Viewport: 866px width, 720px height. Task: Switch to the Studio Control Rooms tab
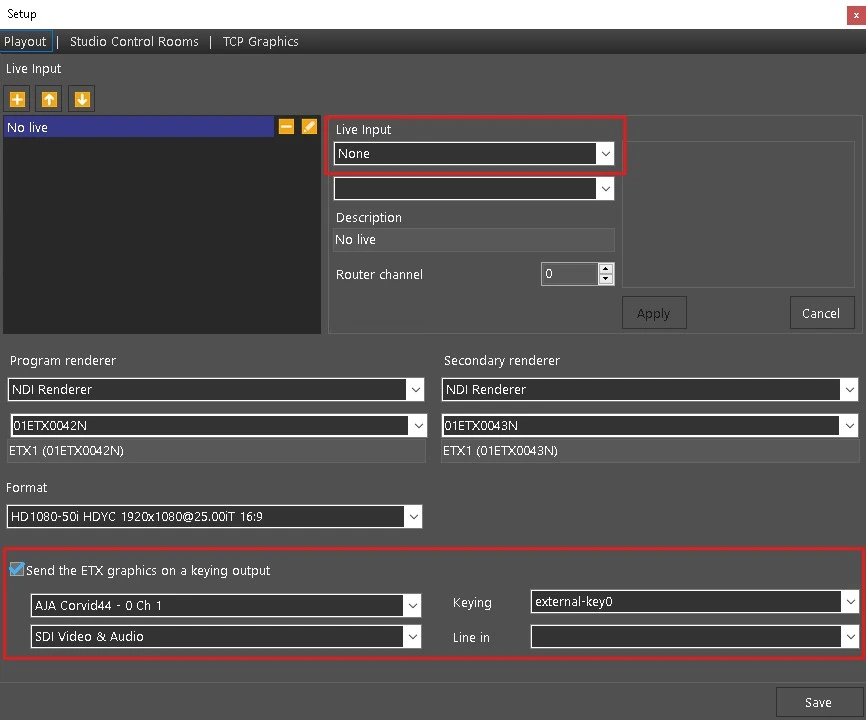(x=134, y=42)
